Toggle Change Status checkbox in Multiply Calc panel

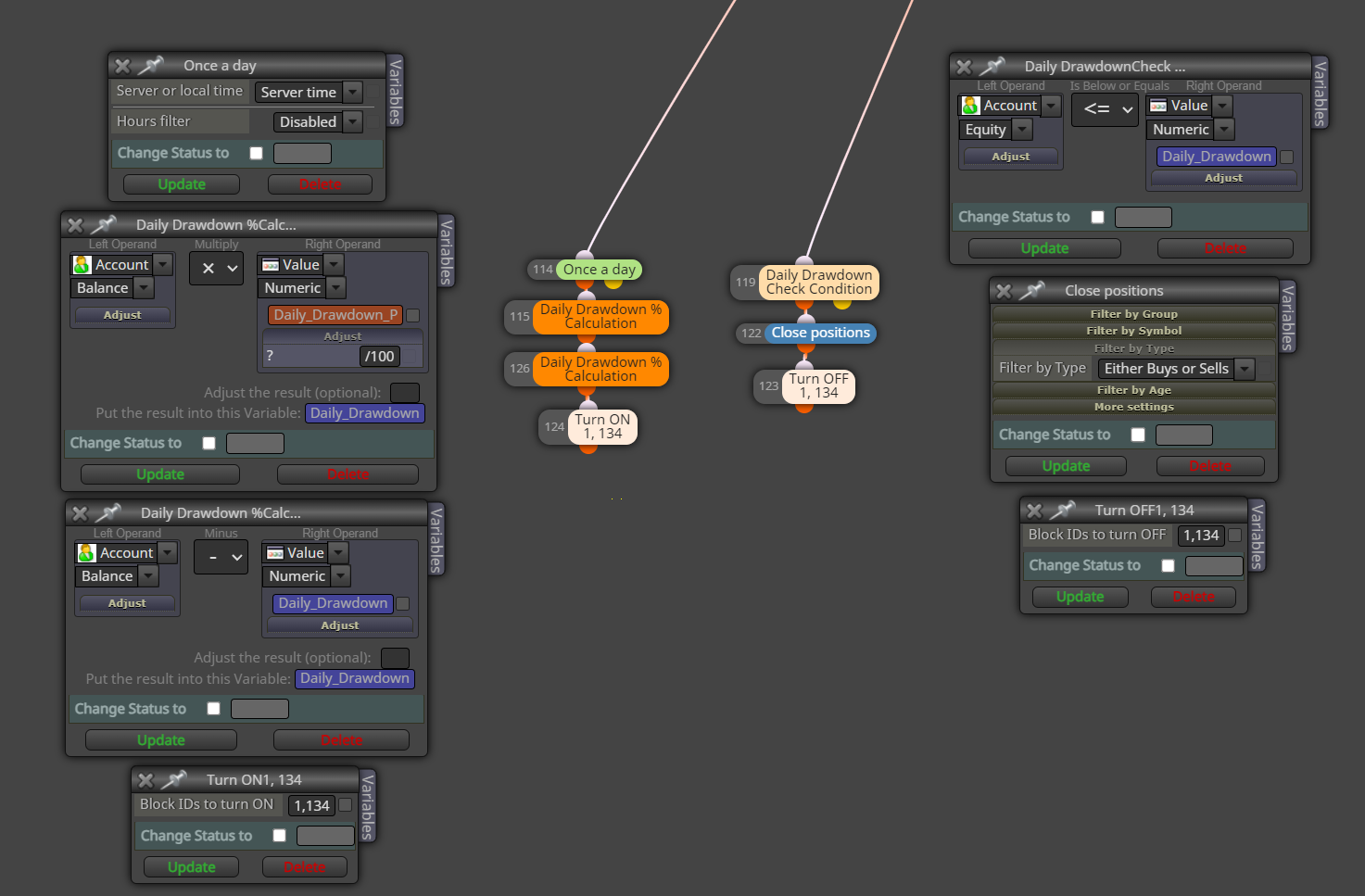[x=209, y=443]
